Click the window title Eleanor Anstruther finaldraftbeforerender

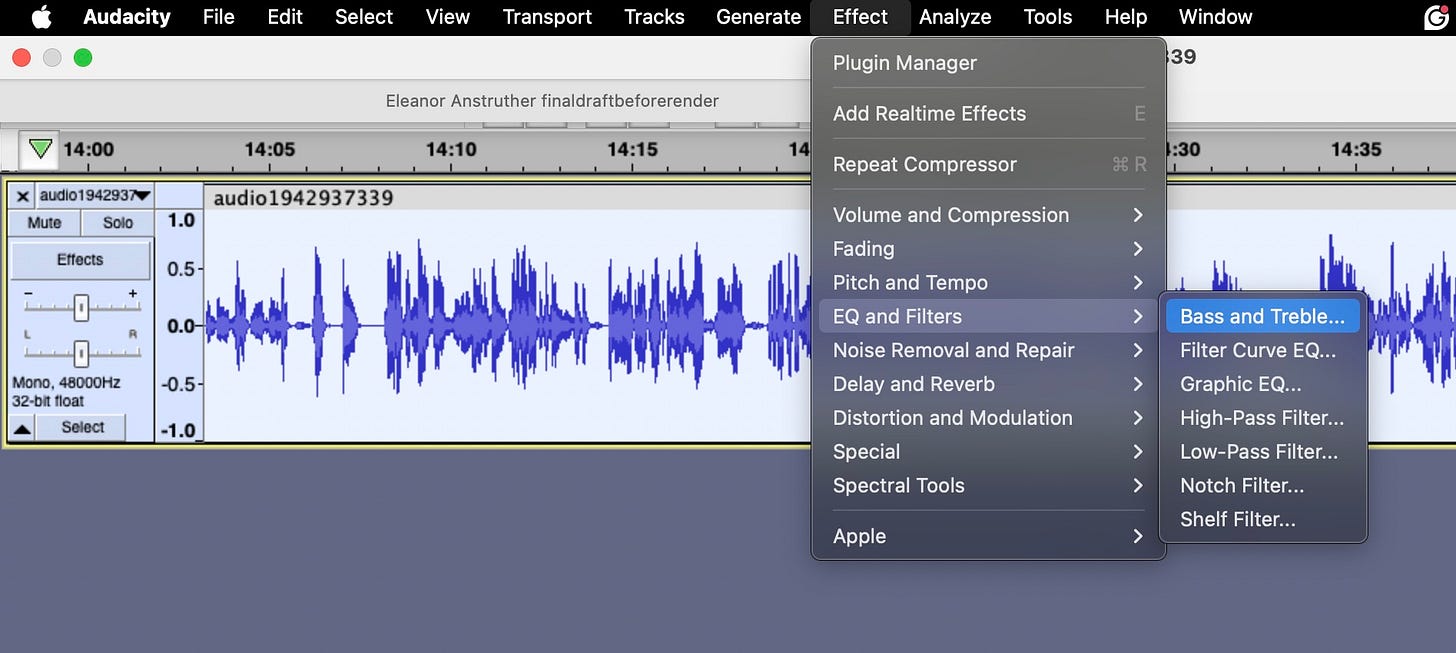click(552, 101)
